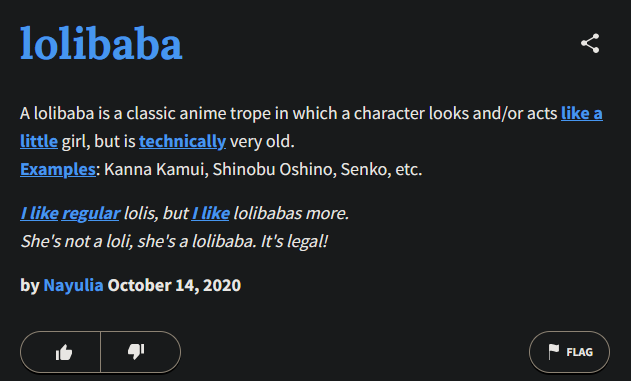Visit author Nayulia's profile
The image size is (631, 381).
tap(73, 285)
